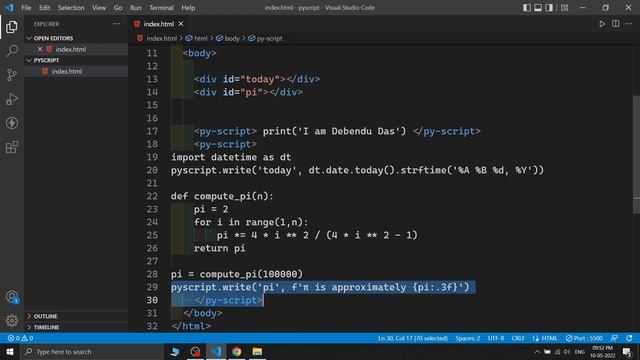Close index.html in Open Editors list
Viewport: 640px width, 360px height.
click(40, 49)
